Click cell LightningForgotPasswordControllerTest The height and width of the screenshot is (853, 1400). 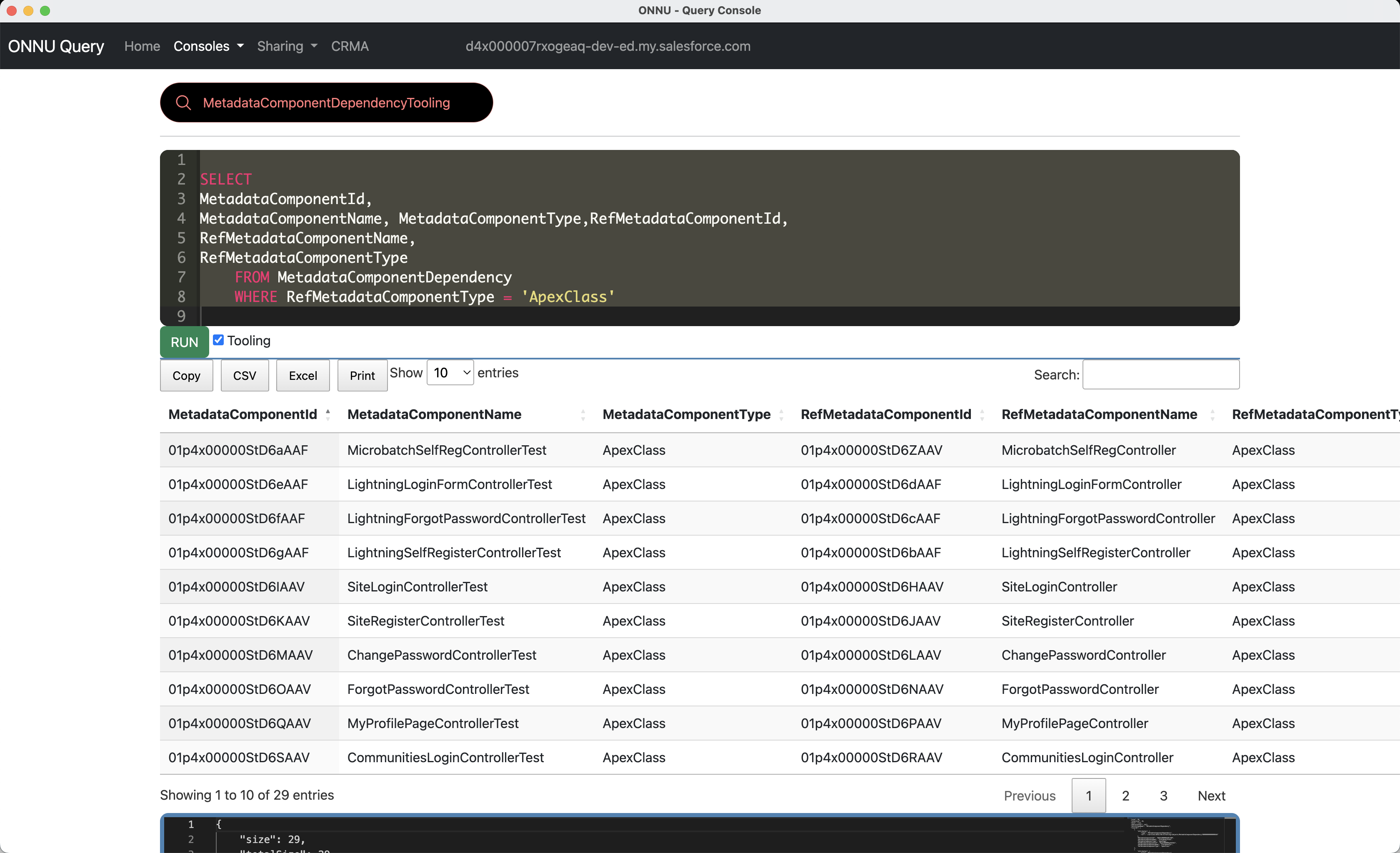click(466, 518)
